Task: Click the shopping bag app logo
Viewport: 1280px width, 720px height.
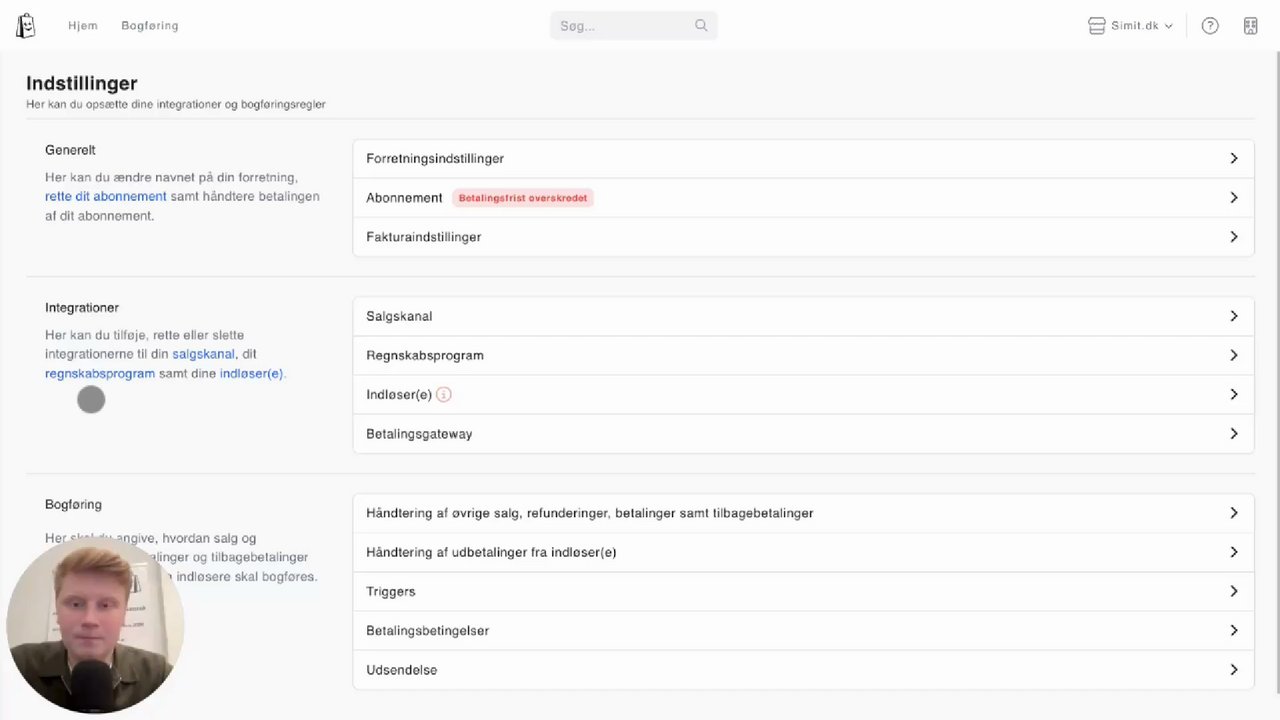Action: coord(26,26)
